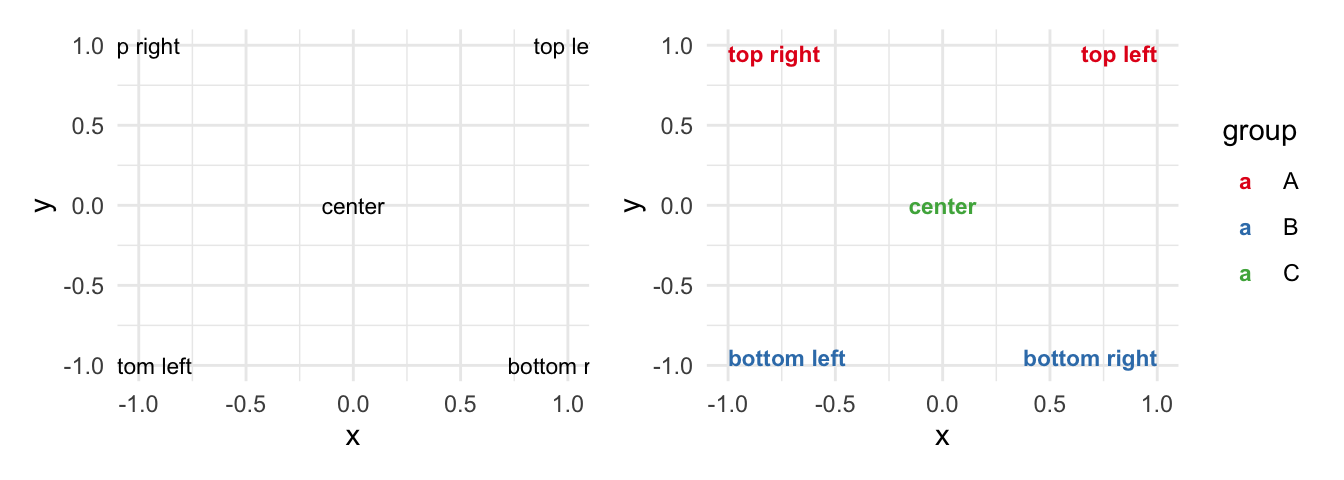Viewport: 1344px width, 480px height.
Task: Click the x axis title of left plot
Action: coord(352,437)
